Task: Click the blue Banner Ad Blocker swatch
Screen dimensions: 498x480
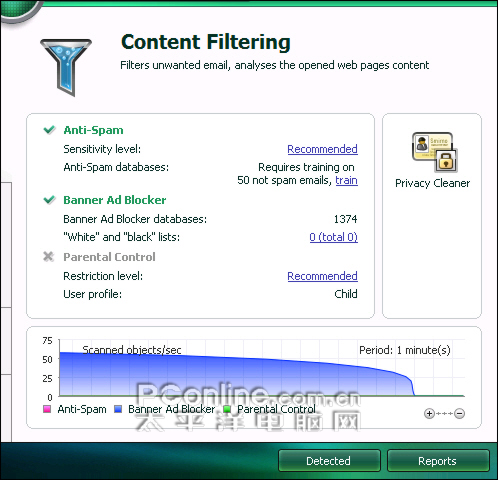Action: pyautogui.click(x=118, y=409)
